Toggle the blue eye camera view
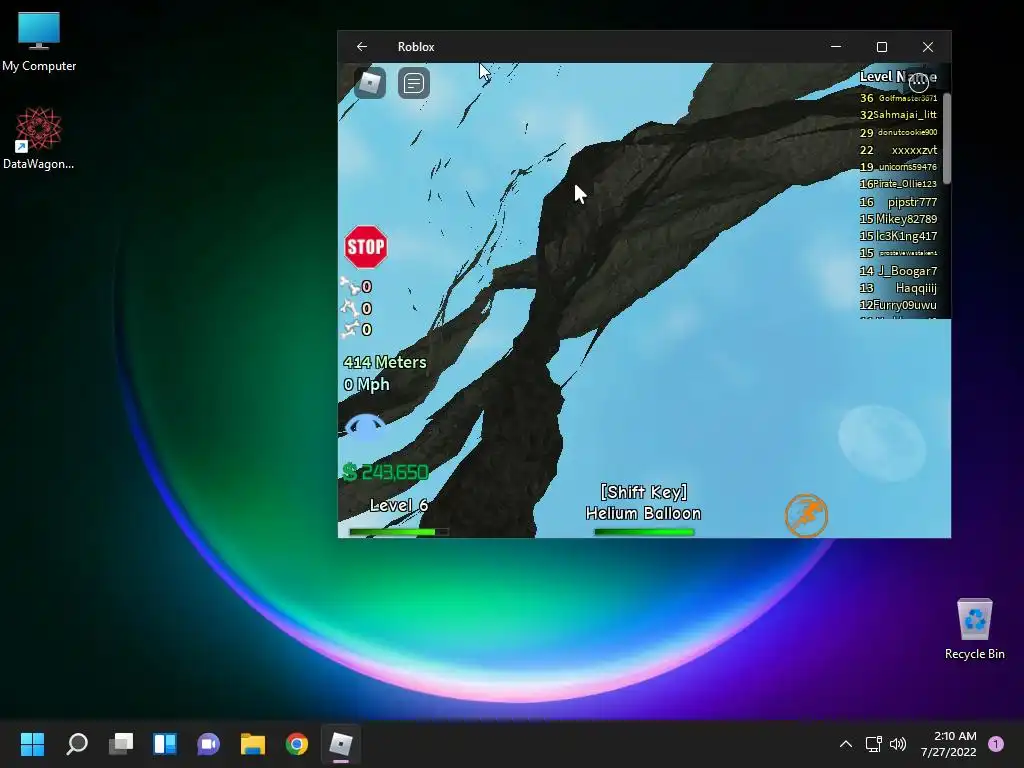1024x768 pixels. point(364,427)
